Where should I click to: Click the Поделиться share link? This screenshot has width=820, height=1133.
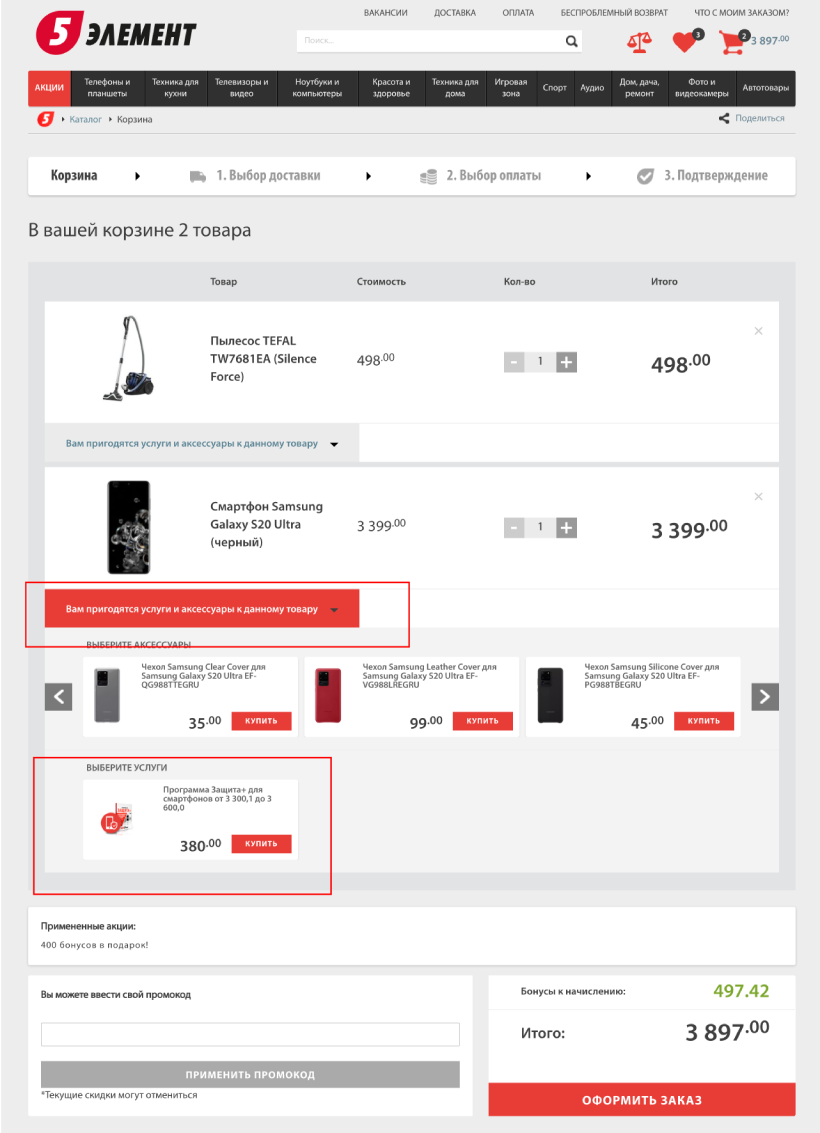pos(759,119)
